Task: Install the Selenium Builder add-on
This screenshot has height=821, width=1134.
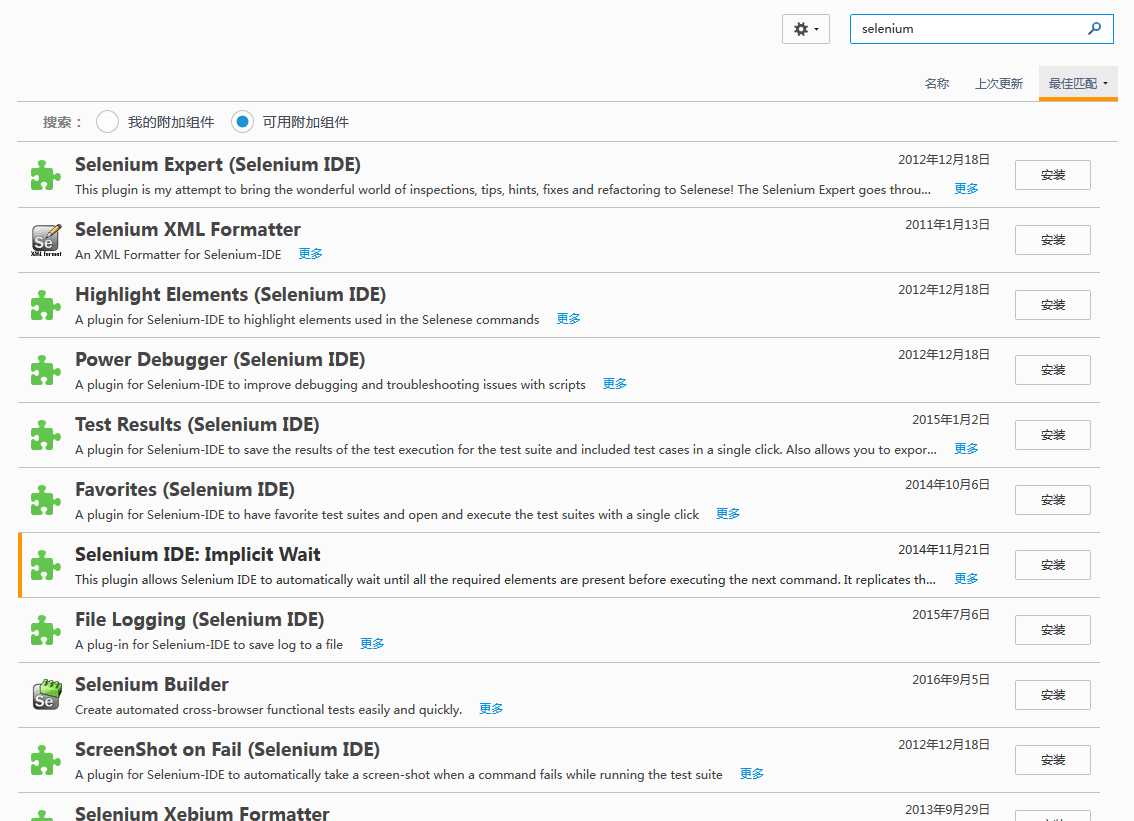Action: (1052, 695)
